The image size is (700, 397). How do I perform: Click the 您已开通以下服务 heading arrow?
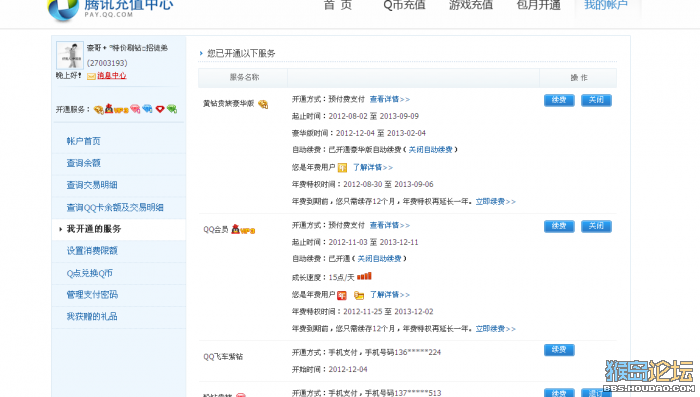tap(201, 53)
